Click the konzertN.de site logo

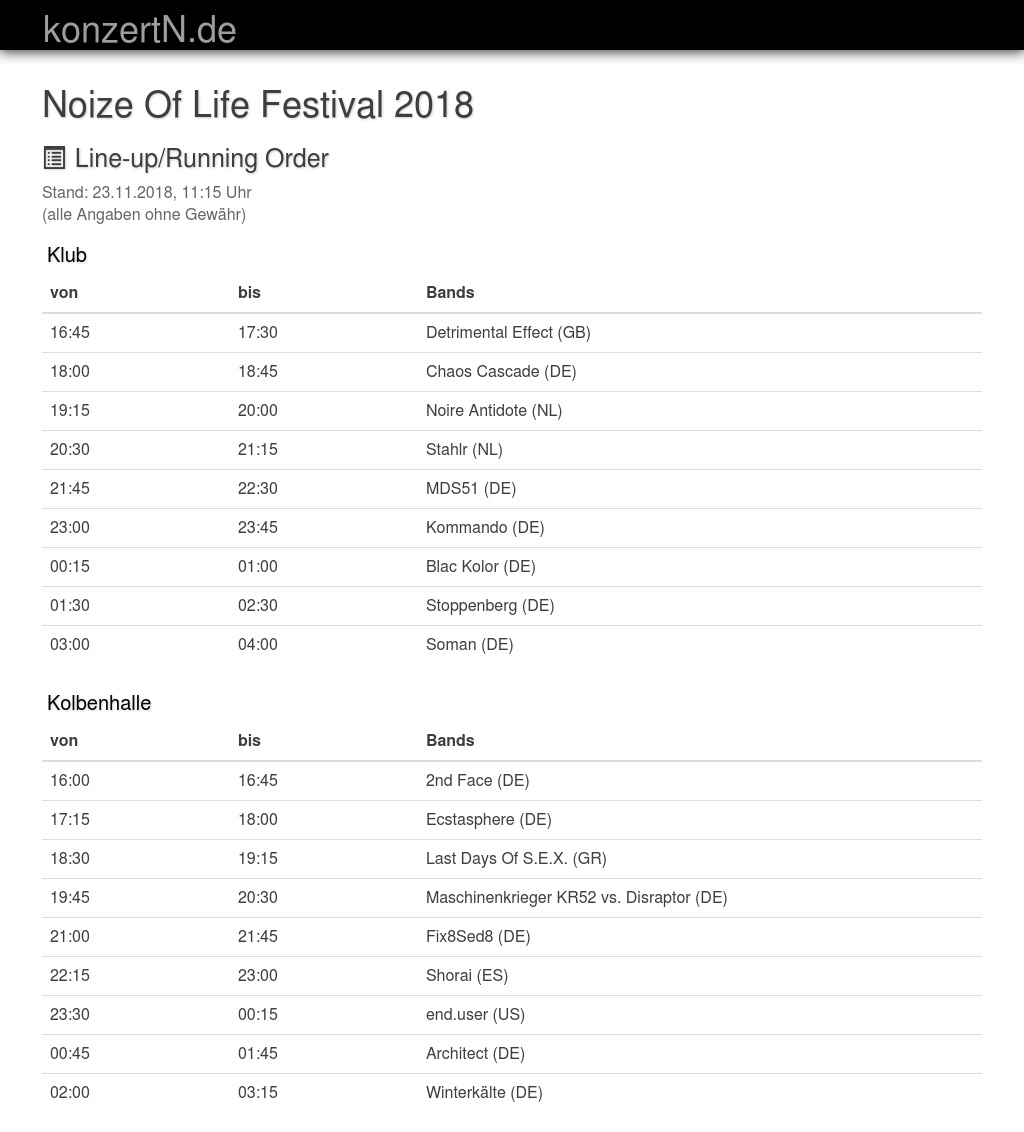[x=140, y=30]
